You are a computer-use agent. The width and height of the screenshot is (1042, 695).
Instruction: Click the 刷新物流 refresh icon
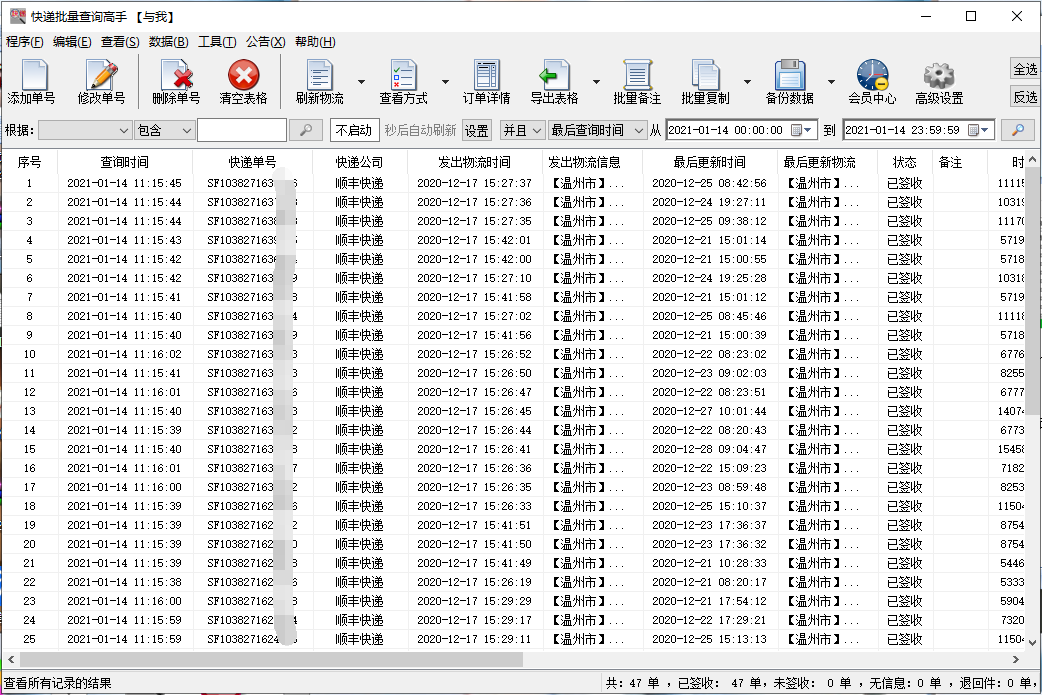click(x=319, y=80)
